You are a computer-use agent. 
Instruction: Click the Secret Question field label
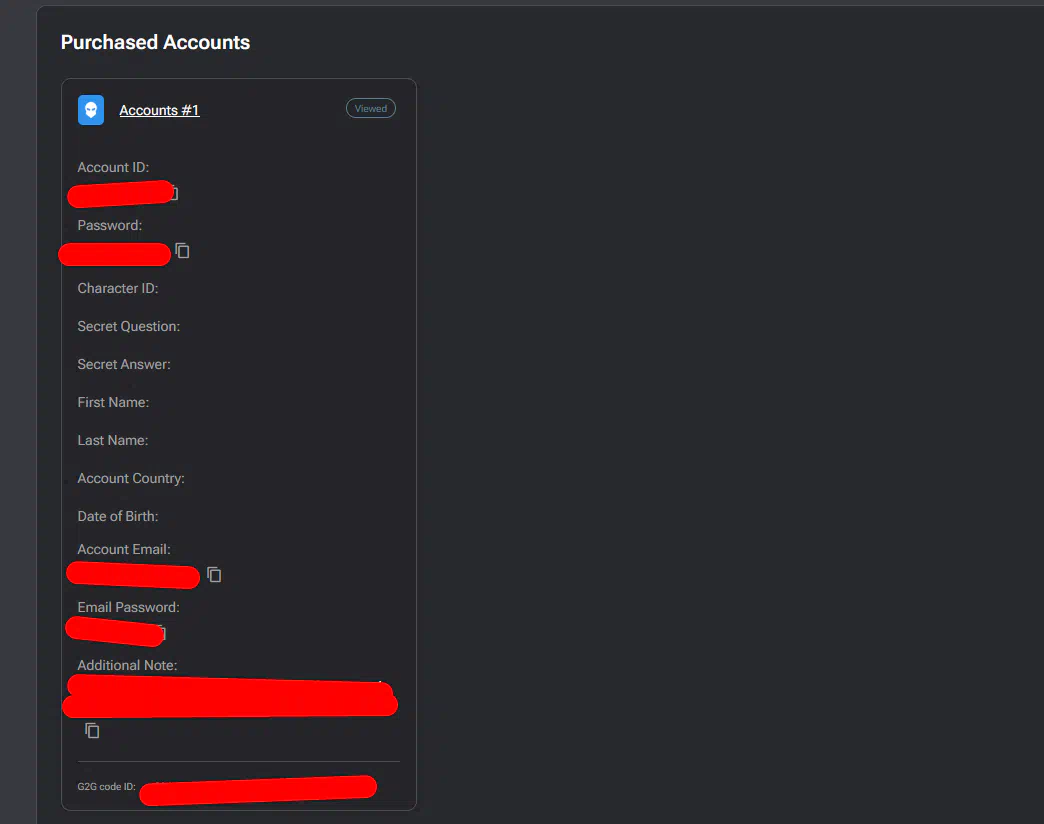pos(128,326)
